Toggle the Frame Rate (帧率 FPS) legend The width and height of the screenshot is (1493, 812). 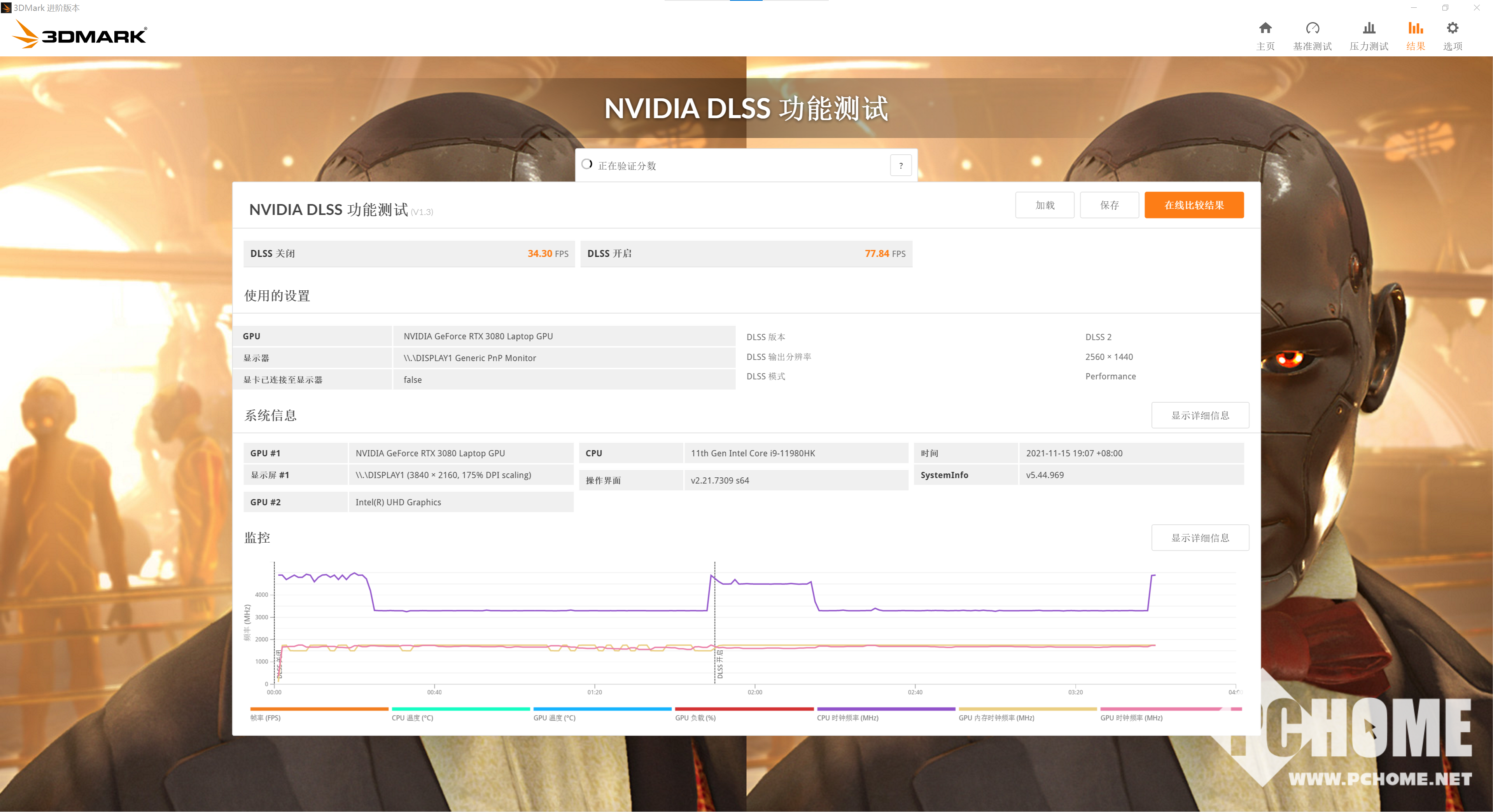point(319,714)
